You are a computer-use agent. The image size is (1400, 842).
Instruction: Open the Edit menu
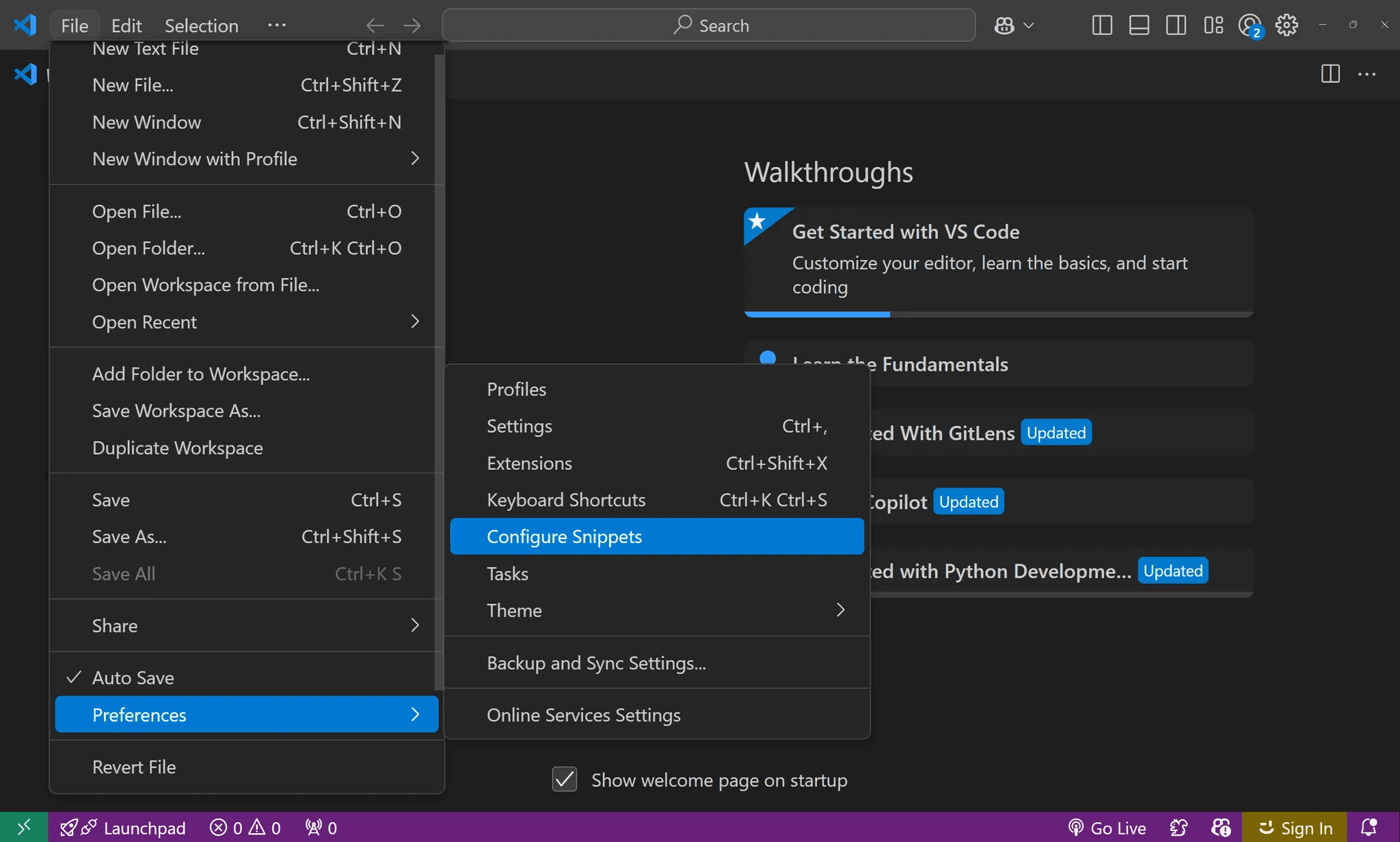click(x=126, y=25)
